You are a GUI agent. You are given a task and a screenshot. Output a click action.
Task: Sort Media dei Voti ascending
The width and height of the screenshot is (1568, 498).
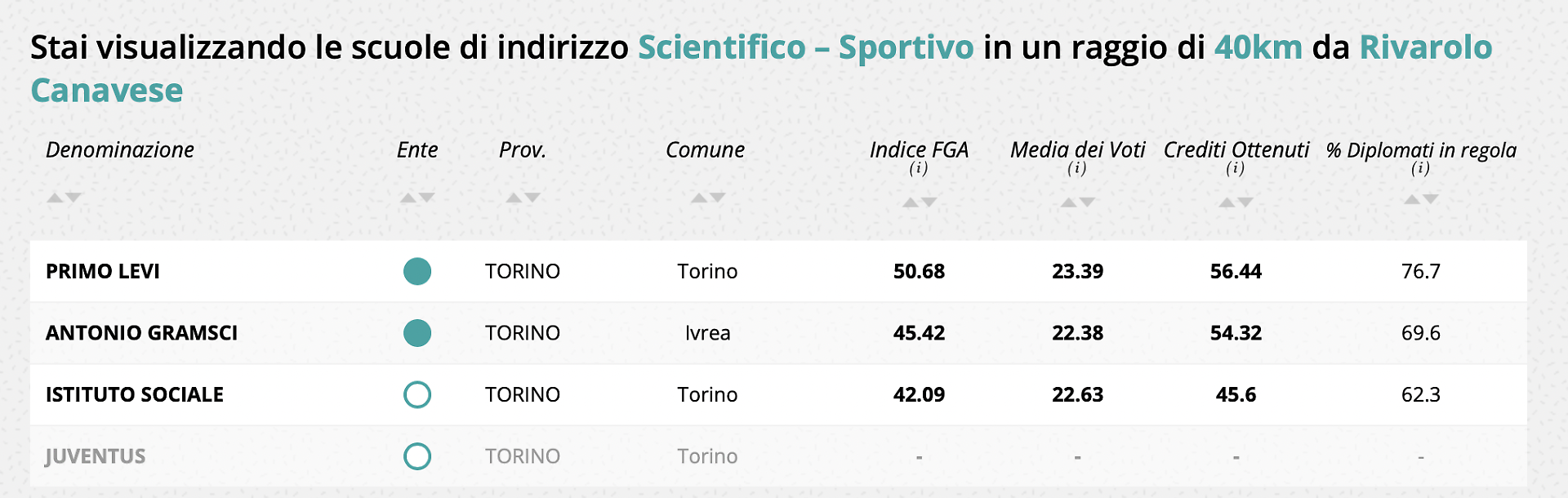click(1068, 202)
